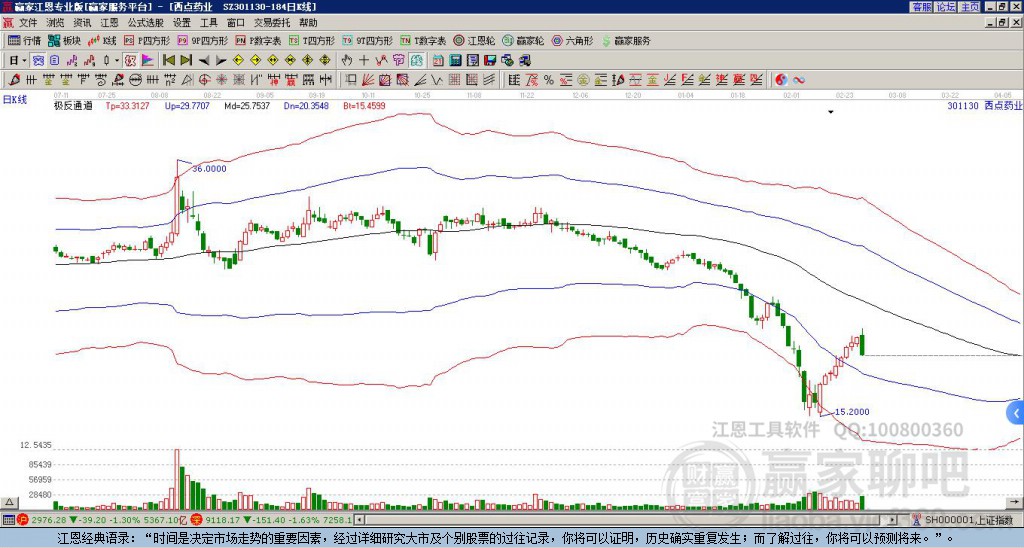Viewport: 1024px width, 548px height.
Task: Open the 9T四方形 tool
Action: point(368,40)
